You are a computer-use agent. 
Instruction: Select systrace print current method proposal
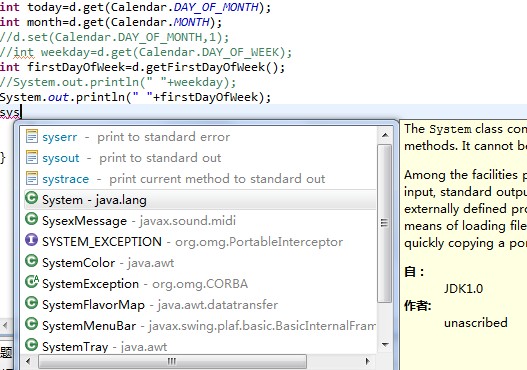coord(200,179)
